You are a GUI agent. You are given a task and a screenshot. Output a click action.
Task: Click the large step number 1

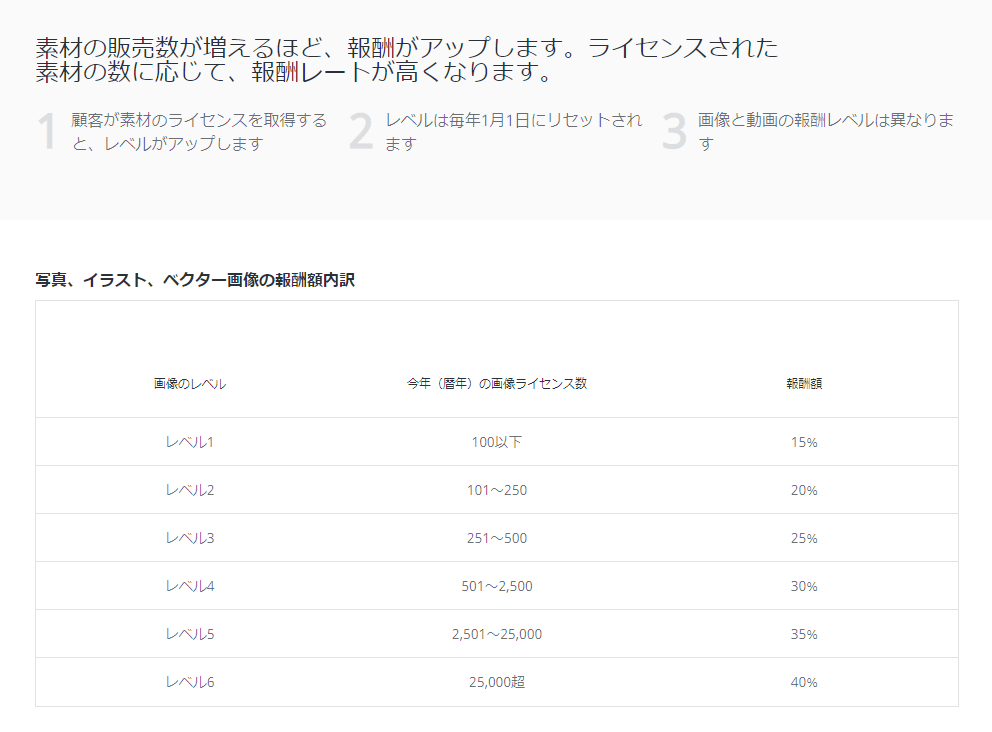(x=47, y=133)
